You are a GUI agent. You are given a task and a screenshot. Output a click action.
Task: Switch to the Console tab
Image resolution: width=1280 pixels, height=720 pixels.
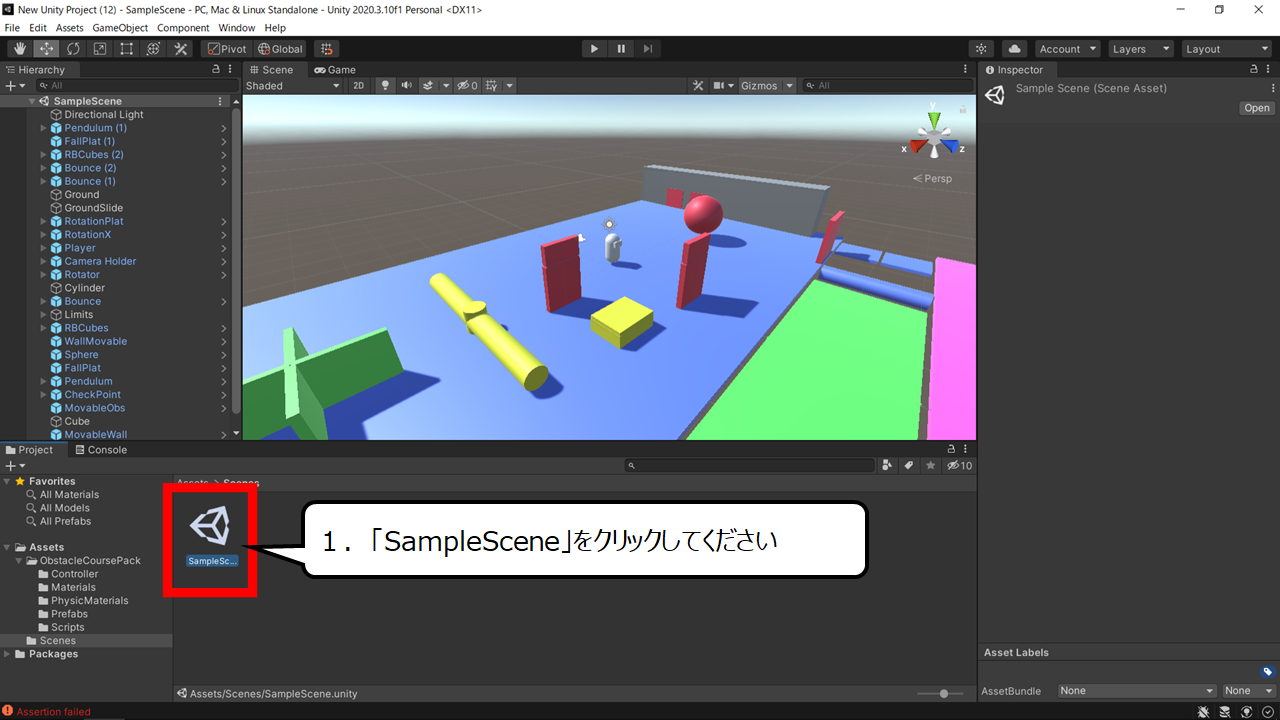click(99, 450)
